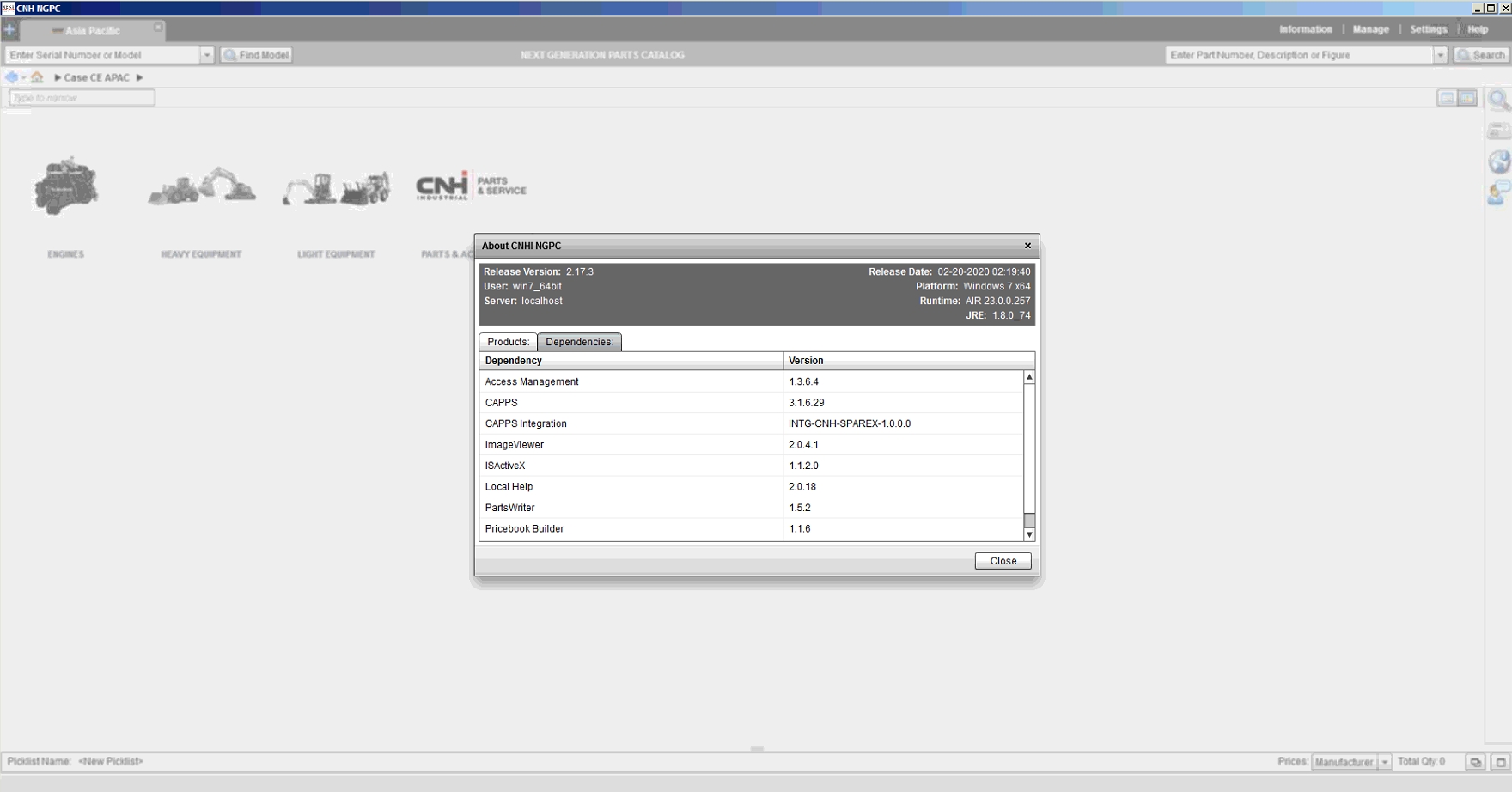Select the ImageViewer row
The width and height of the screenshot is (1512, 792).
(x=751, y=445)
